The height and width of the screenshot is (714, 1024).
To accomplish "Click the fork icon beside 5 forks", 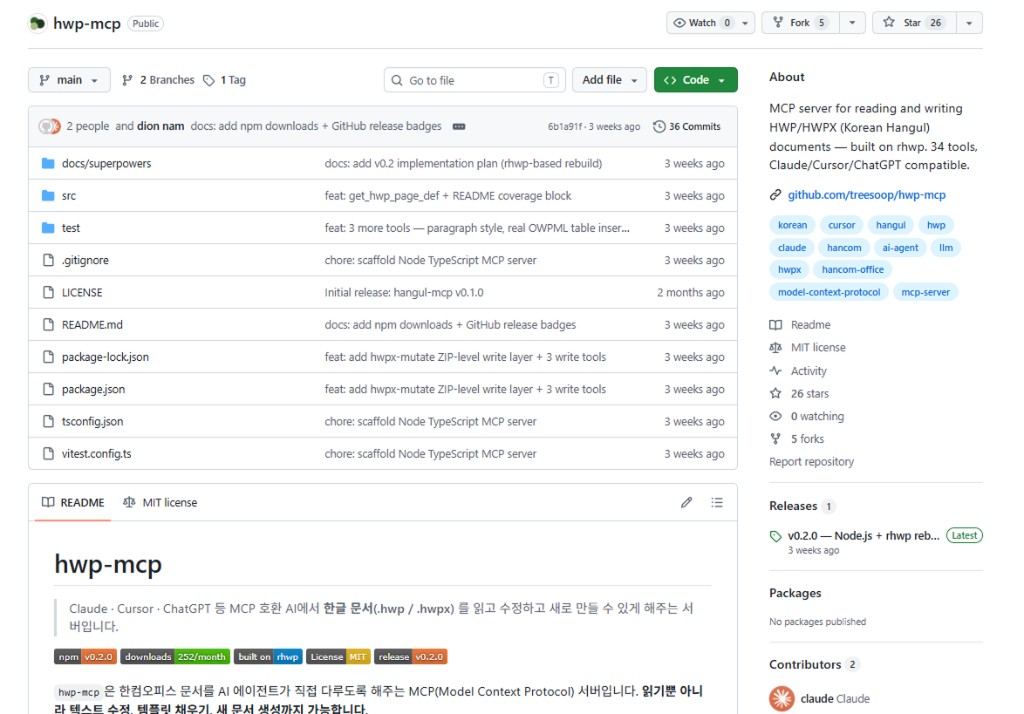I will [x=775, y=438].
